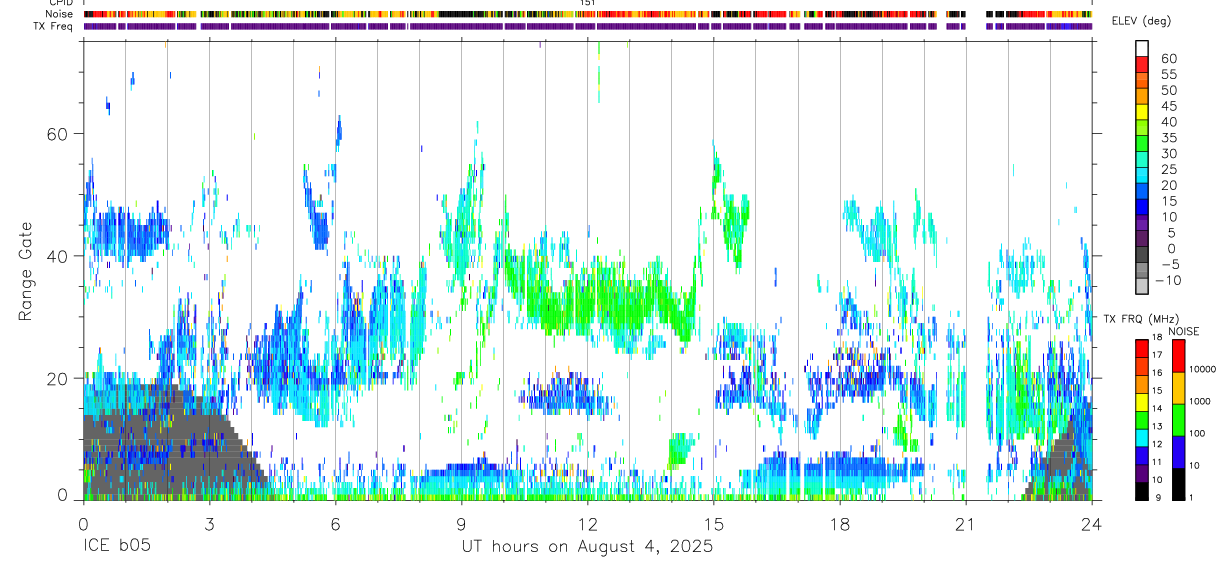Viewport: 1228px width, 567px height.
Task: Pick the light gray bottom segment of elevation colorbar
Action: (1142, 285)
